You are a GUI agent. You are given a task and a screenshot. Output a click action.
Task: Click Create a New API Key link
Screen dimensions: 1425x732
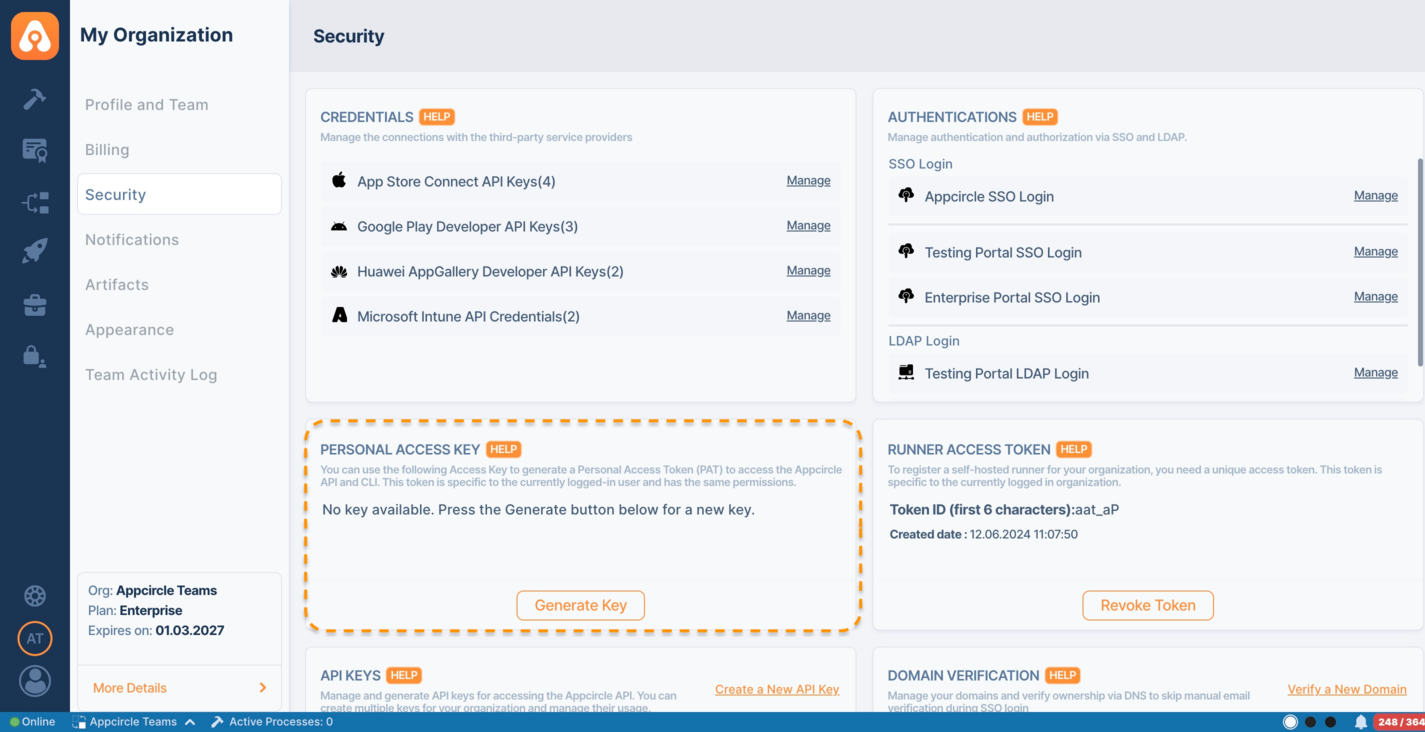point(776,689)
